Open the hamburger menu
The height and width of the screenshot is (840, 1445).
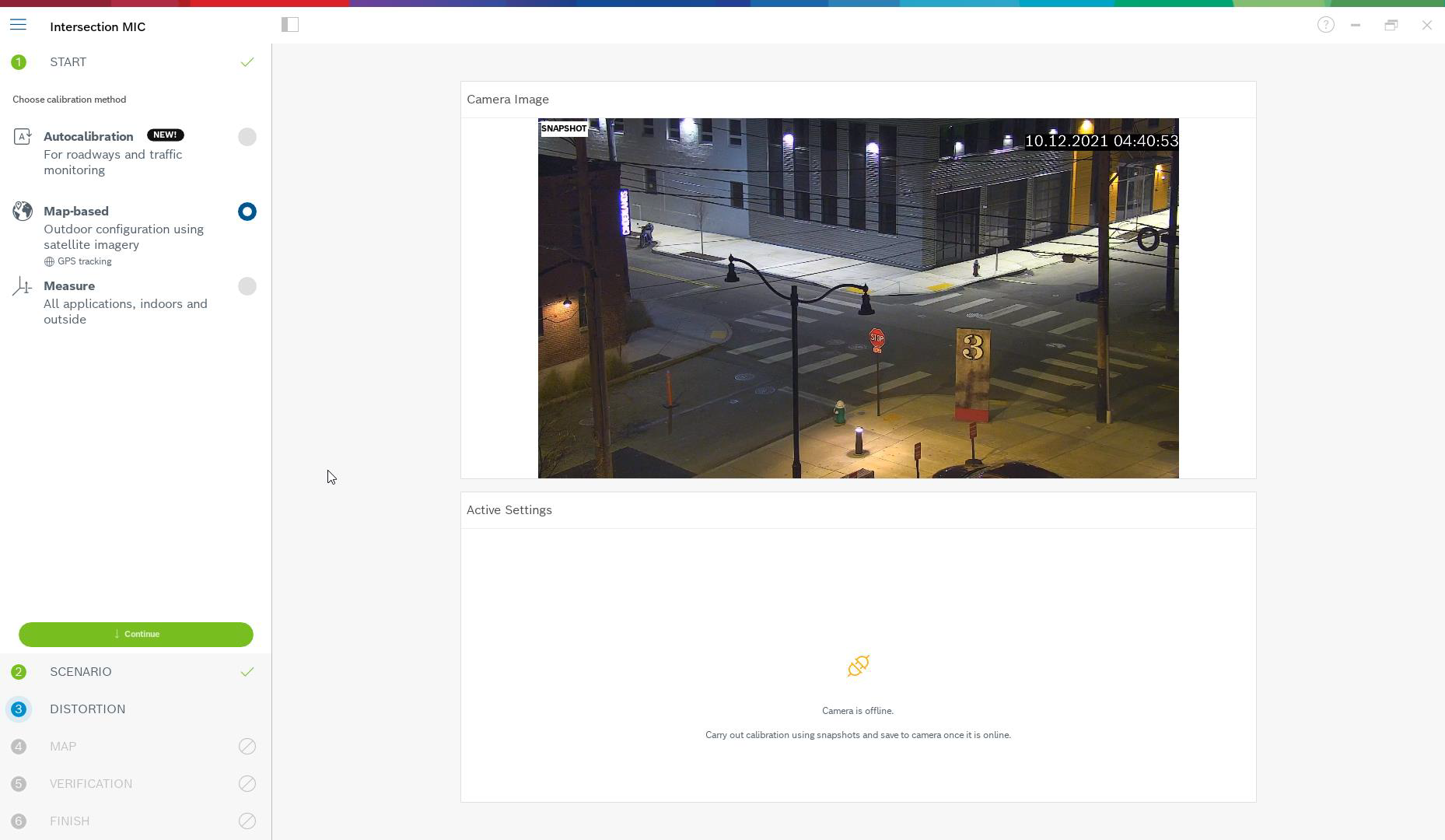(18, 26)
